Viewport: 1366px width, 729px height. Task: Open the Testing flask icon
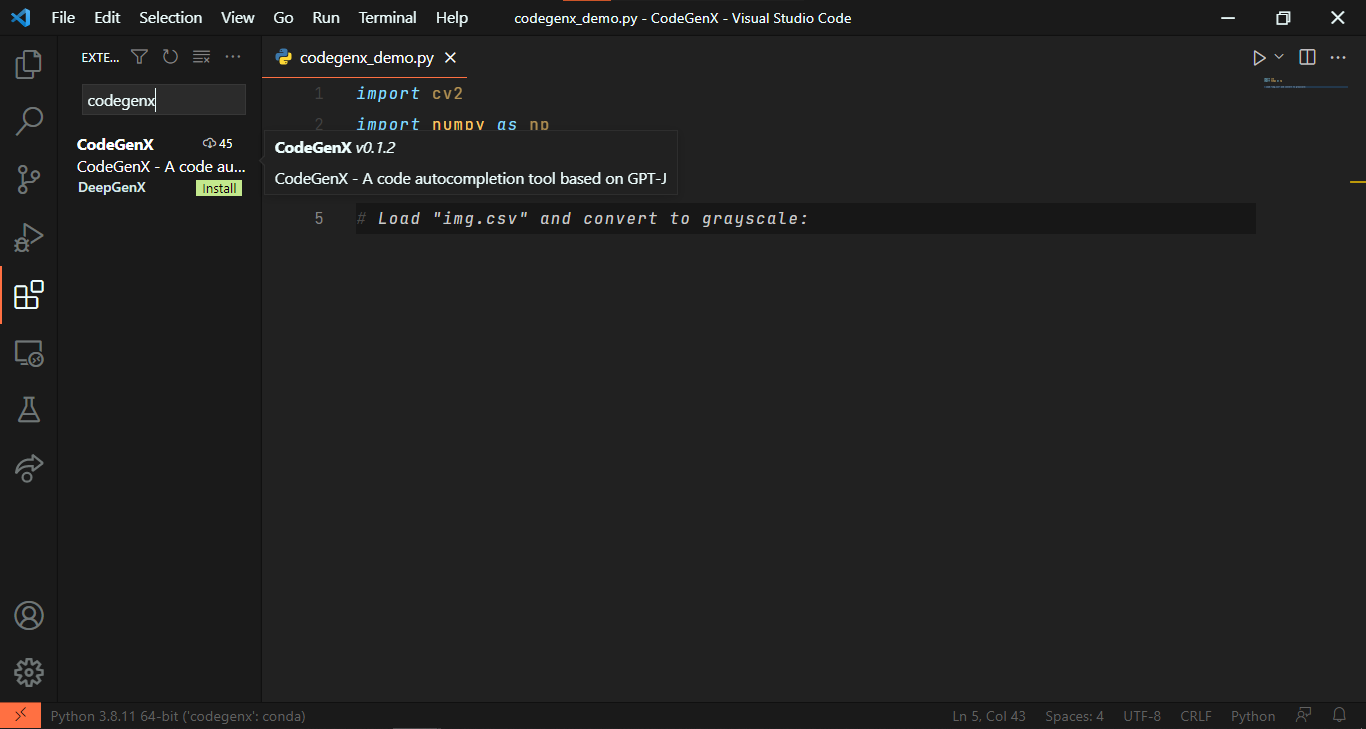tap(29, 409)
